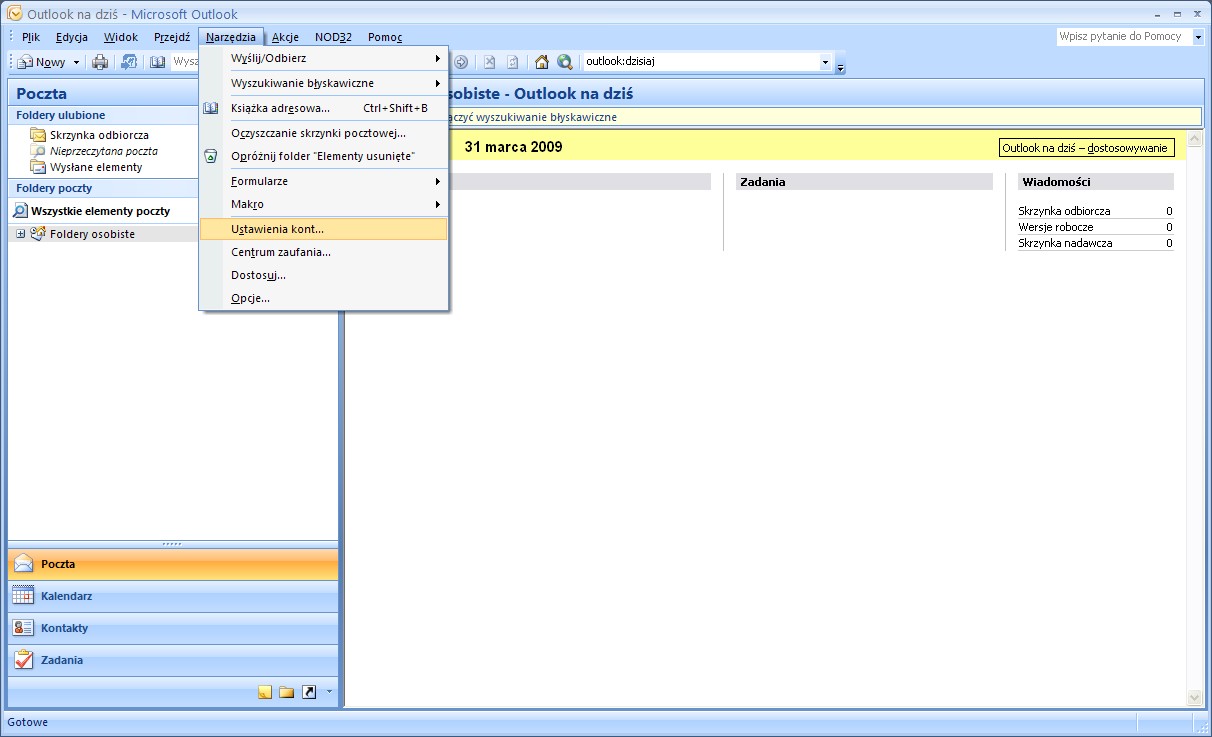1212x737 pixels.
Task: Select Nieprzeczytana poczta folder
Action: (x=103, y=151)
